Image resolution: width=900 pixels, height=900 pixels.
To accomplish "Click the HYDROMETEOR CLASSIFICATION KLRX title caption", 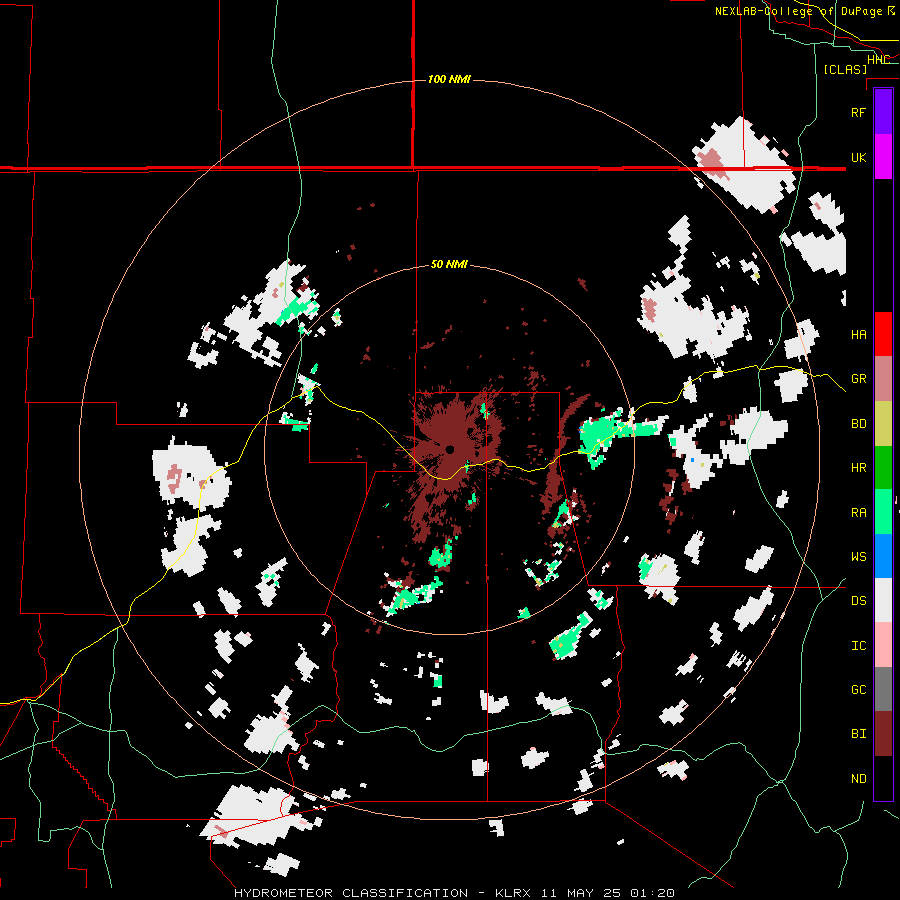I will coord(454,893).
